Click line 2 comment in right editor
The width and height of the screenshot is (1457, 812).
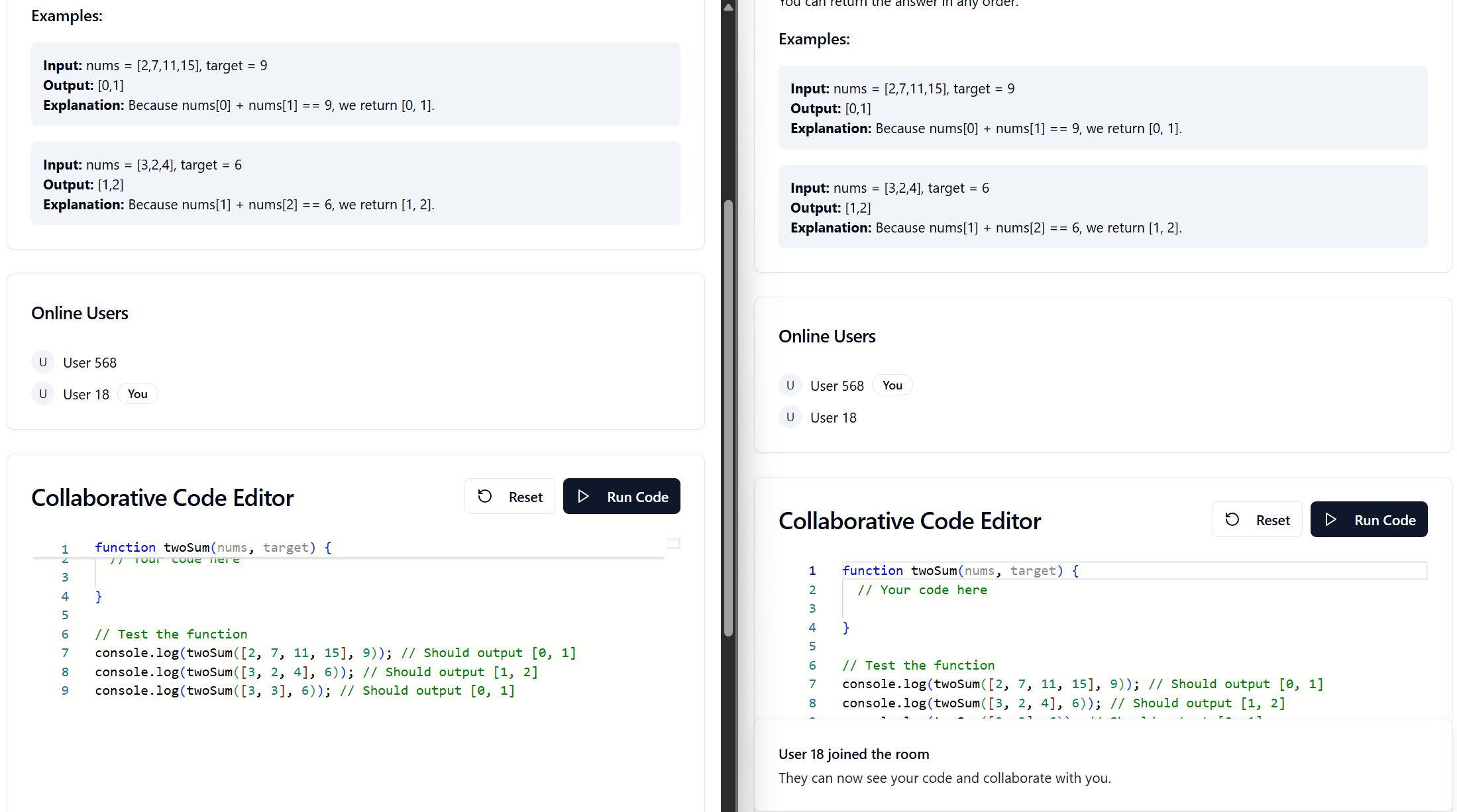[922, 590]
